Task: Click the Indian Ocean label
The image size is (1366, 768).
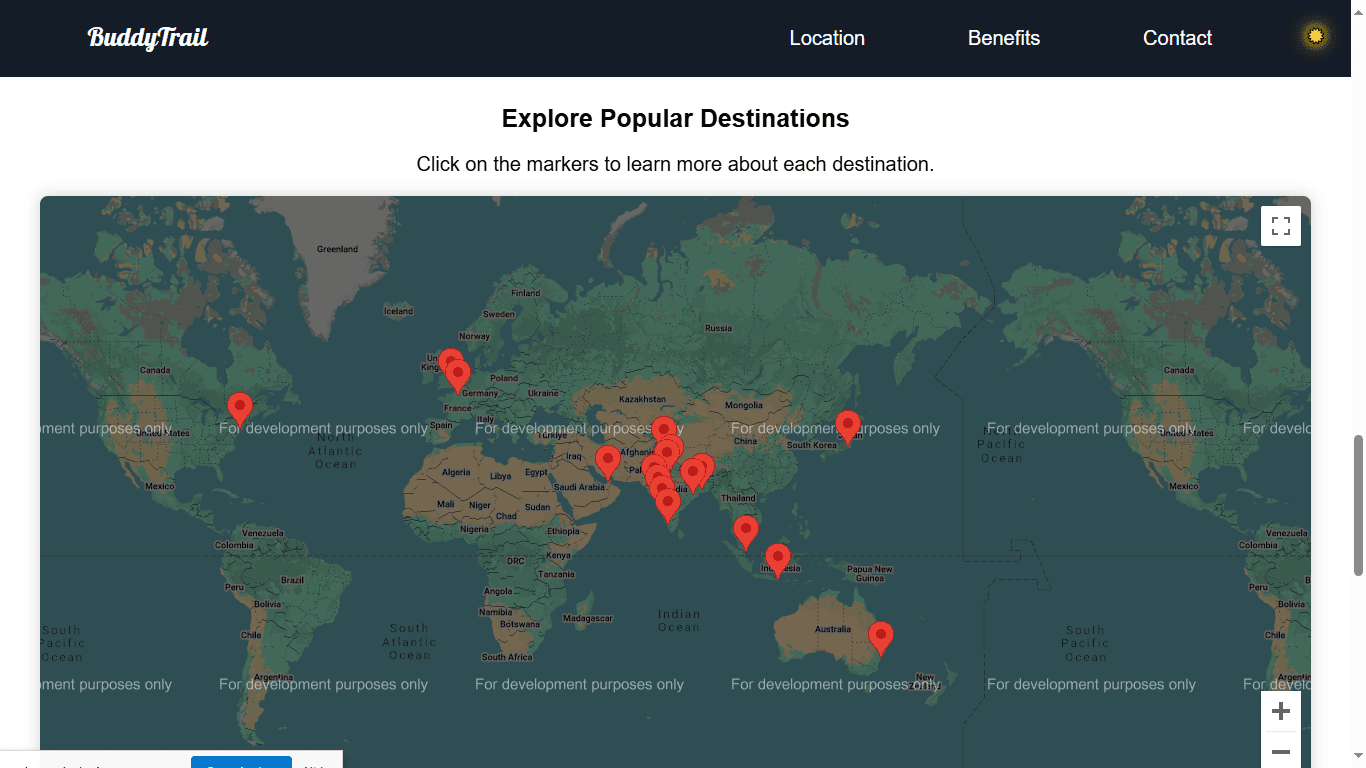Action: click(x=679, y=621)
